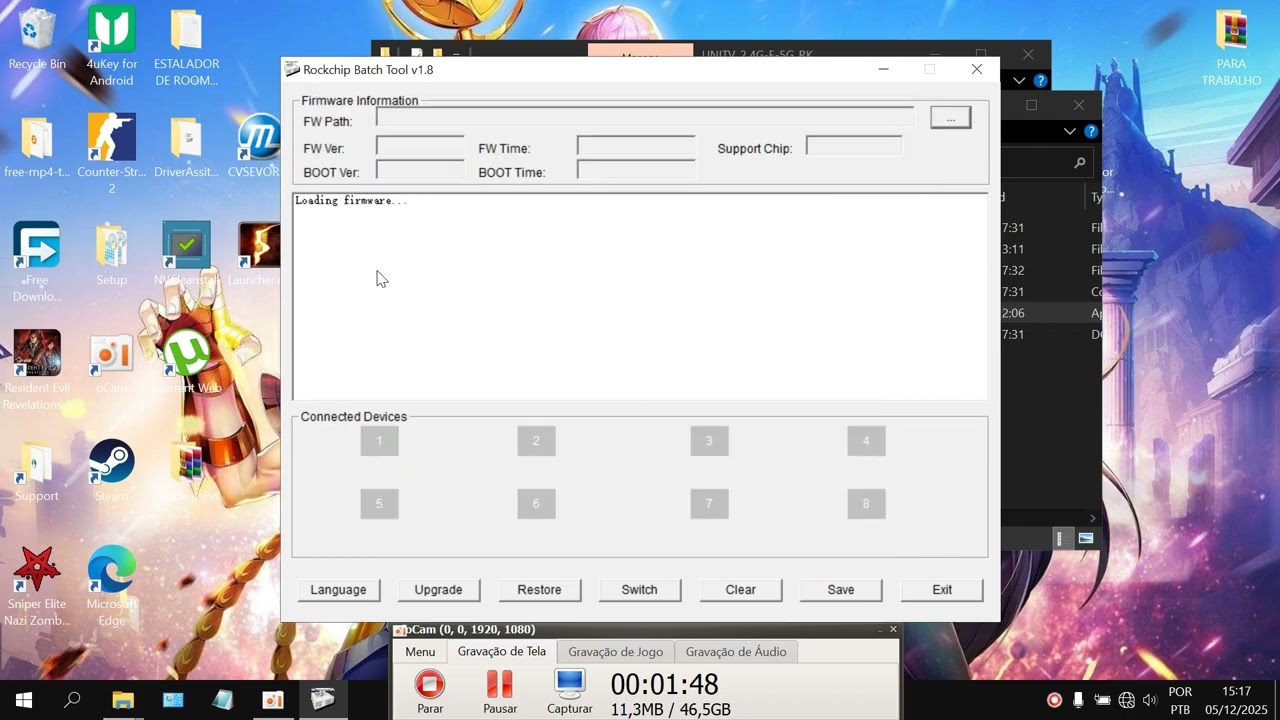
Task: Select the Rockchip Batch Tool taskbar icon
Action: [x=322, y=700]
